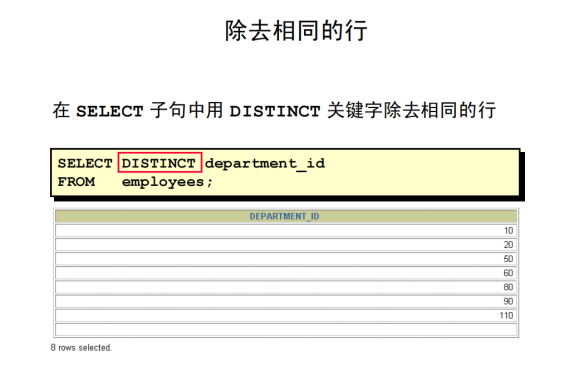Click the '8 rows selected.' status text
Screen dimensions: 583x379
[81, 348]
